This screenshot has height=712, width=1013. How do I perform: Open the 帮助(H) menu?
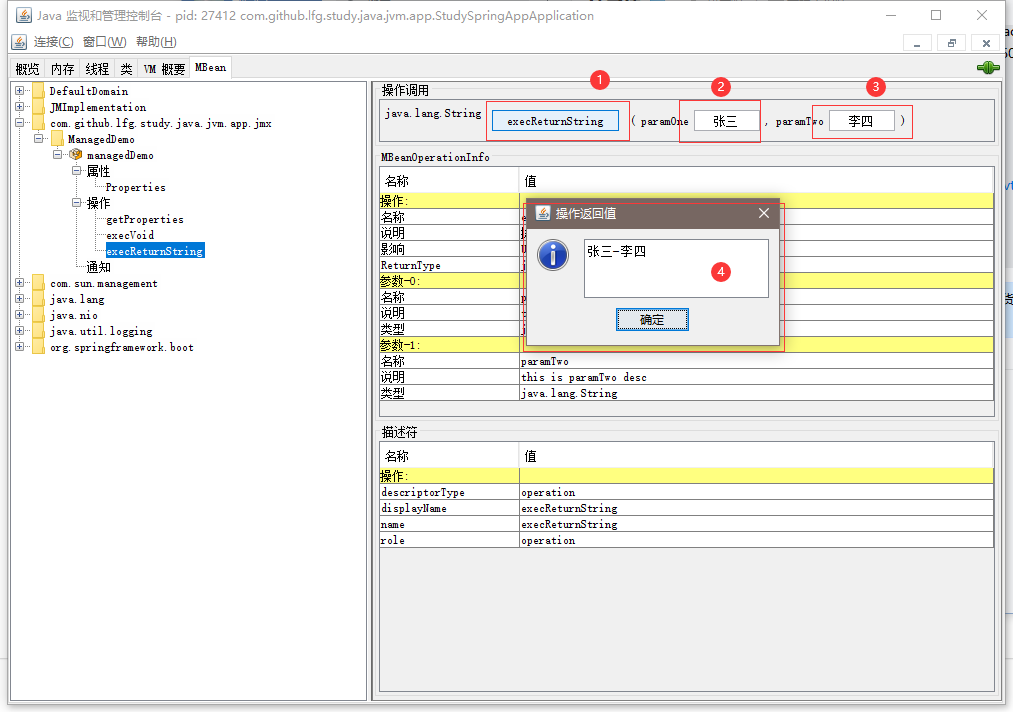[156, 42]
